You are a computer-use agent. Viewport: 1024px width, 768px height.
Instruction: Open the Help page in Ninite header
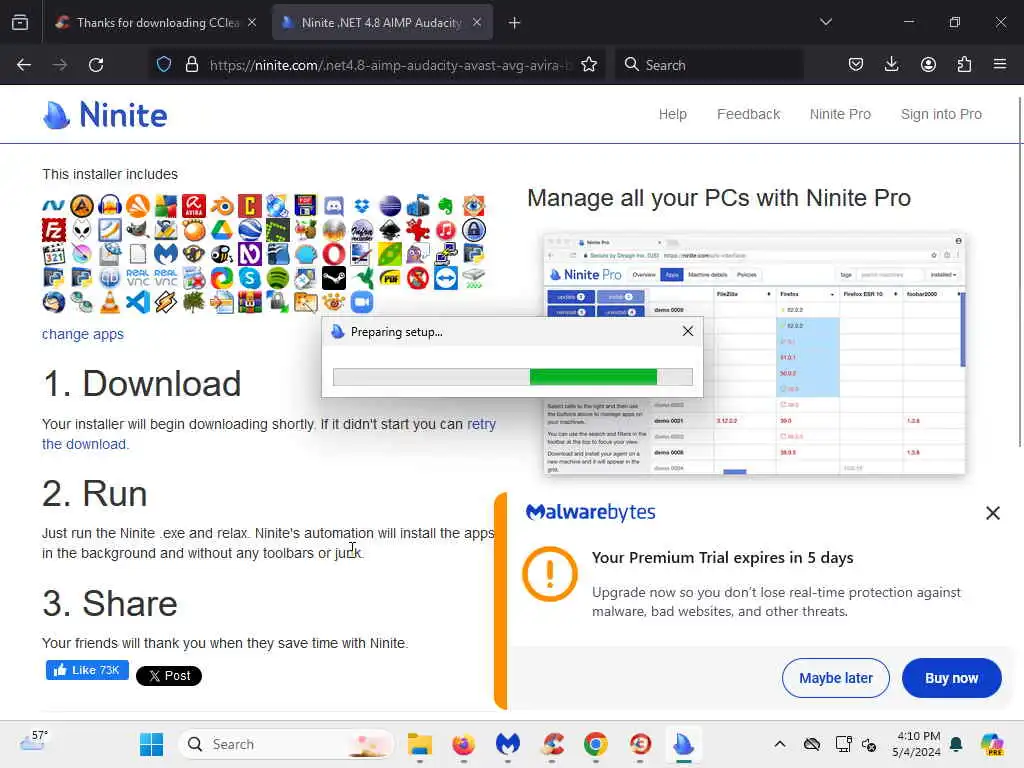[x=673, y=114]
